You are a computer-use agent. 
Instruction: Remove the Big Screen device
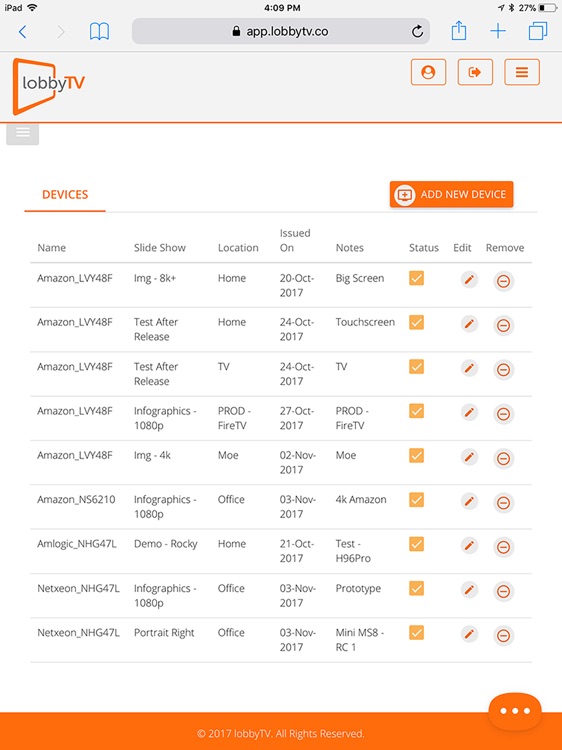point(503,281)
